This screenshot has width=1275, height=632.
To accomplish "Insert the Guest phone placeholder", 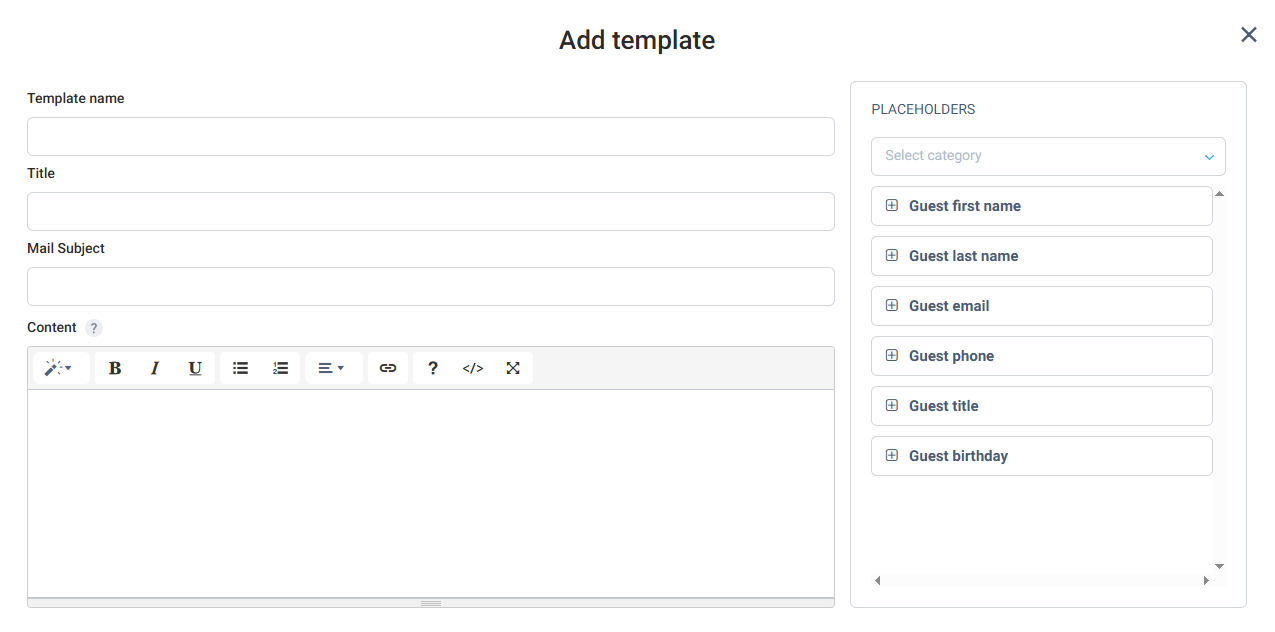I will 1042,356.
